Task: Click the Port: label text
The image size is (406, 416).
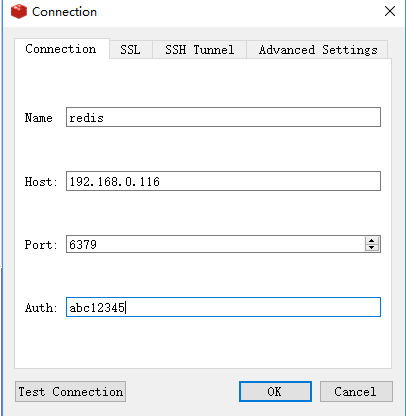Action: click(41, 245)
